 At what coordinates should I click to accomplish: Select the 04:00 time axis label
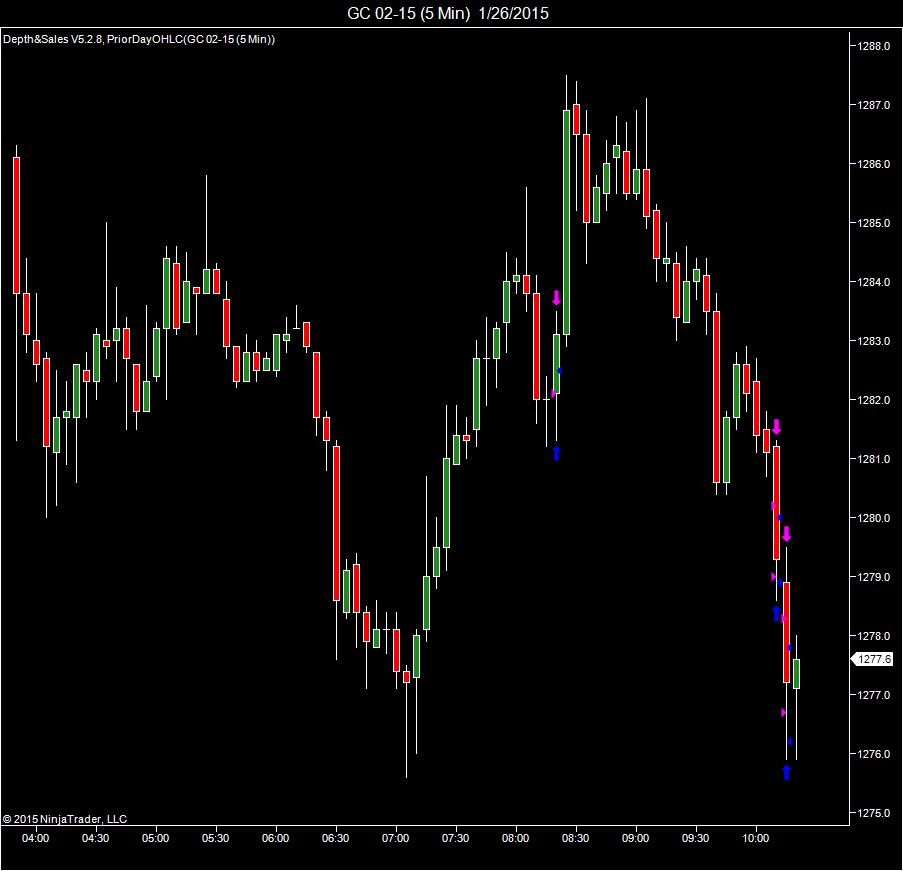(x=36, y=838)
